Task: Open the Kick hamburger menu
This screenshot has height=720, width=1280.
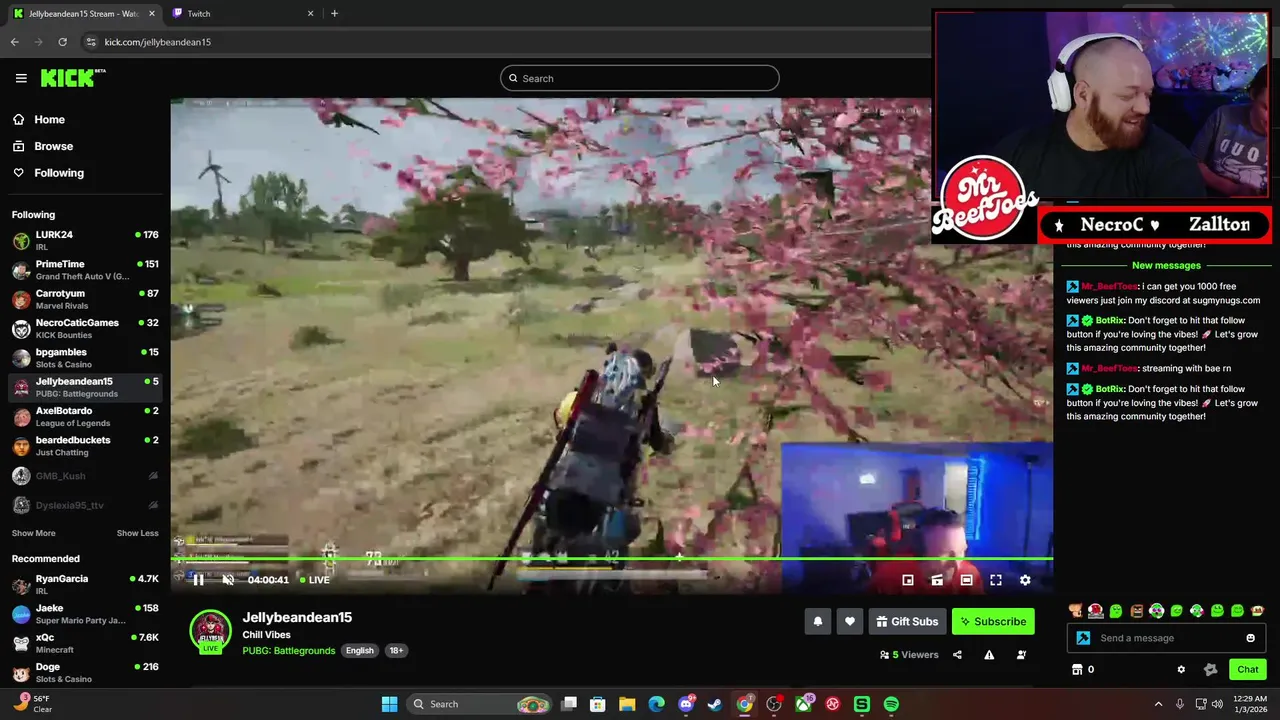Action: click(x=21, y=78)
